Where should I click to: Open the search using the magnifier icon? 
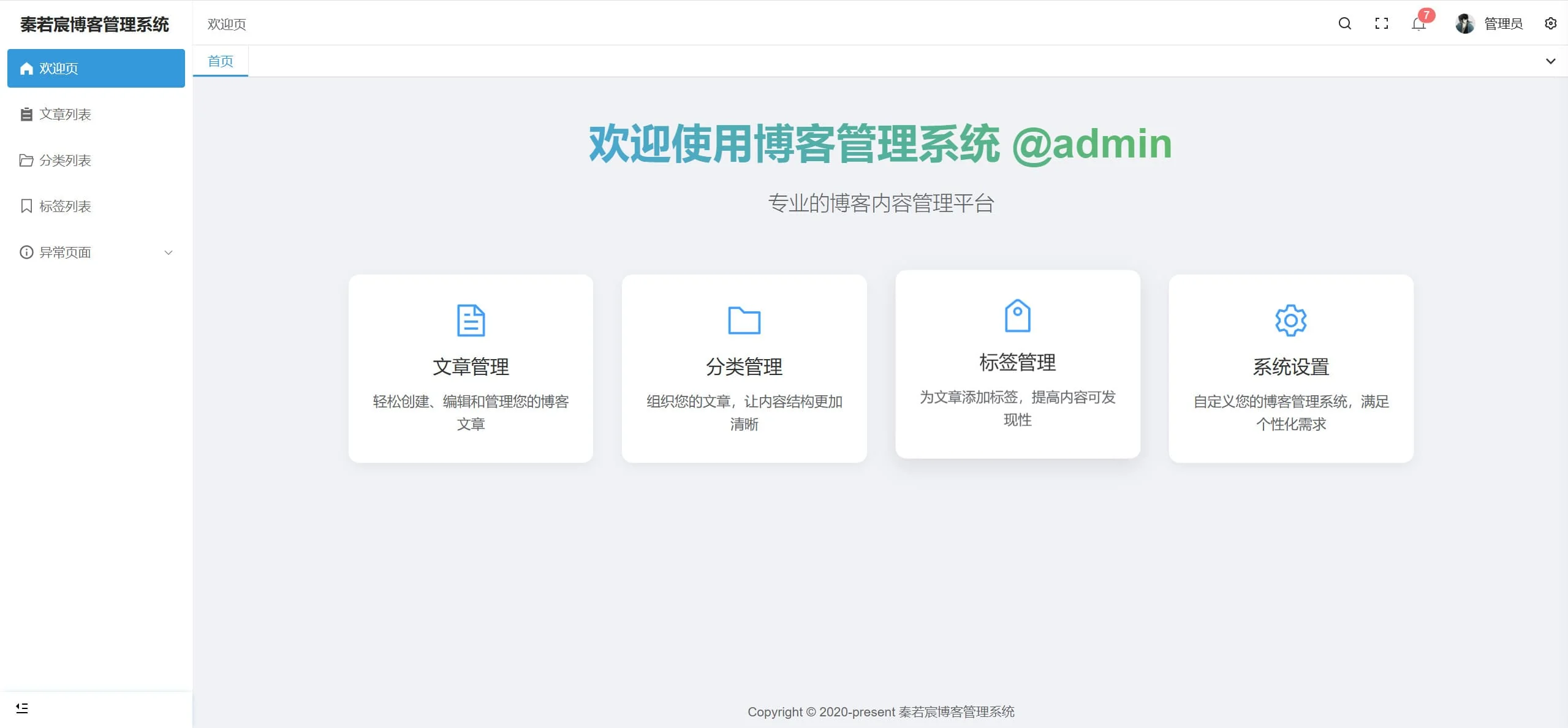click(x=1344, y=23)
